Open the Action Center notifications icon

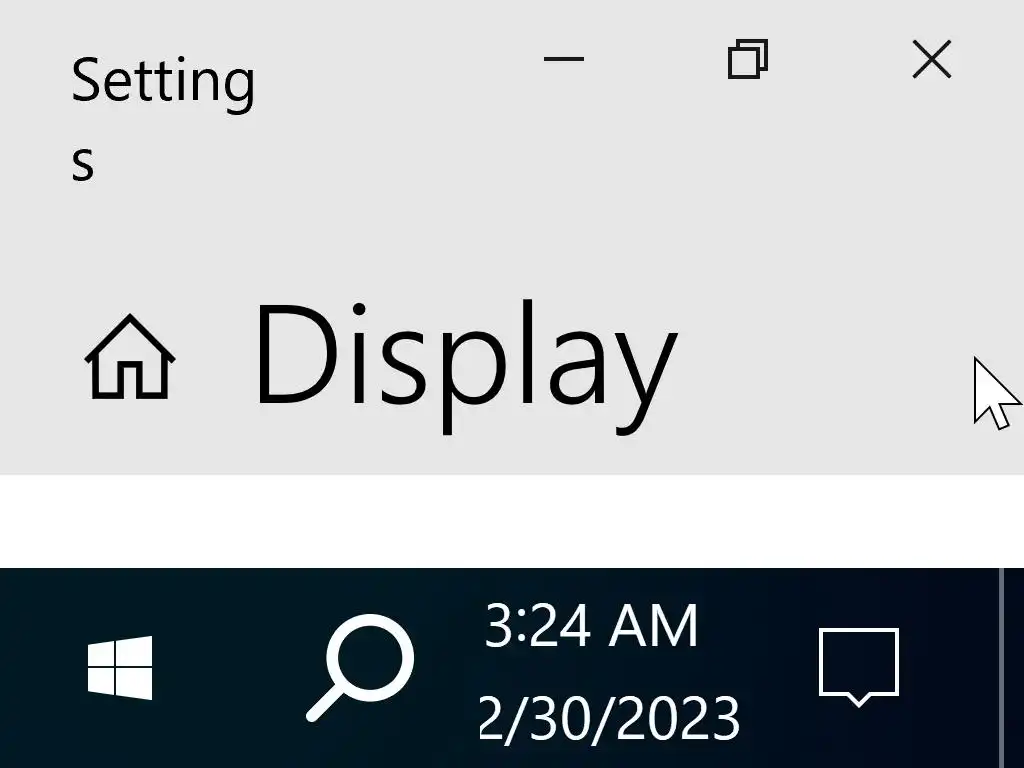859,667
